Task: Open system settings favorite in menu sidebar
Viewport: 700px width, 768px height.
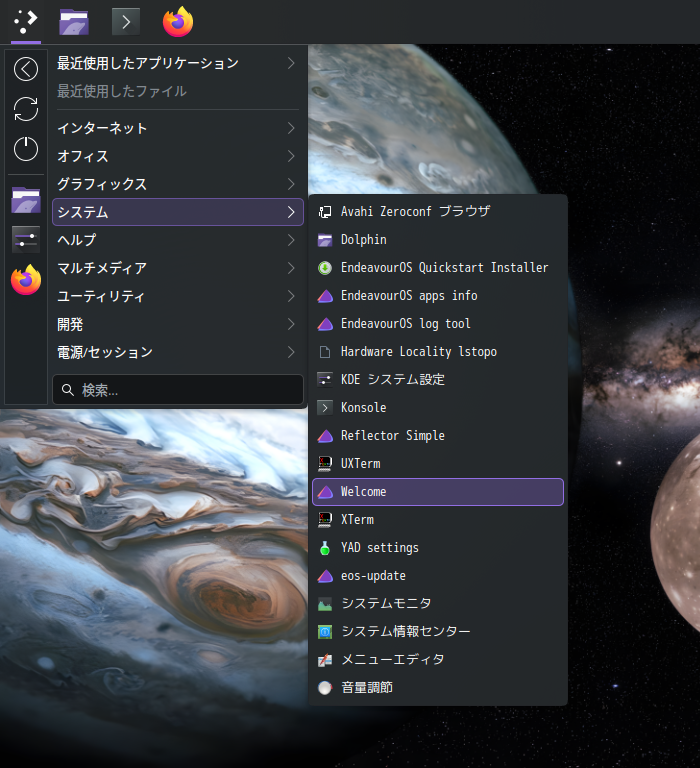Action: tap(26, 240)
